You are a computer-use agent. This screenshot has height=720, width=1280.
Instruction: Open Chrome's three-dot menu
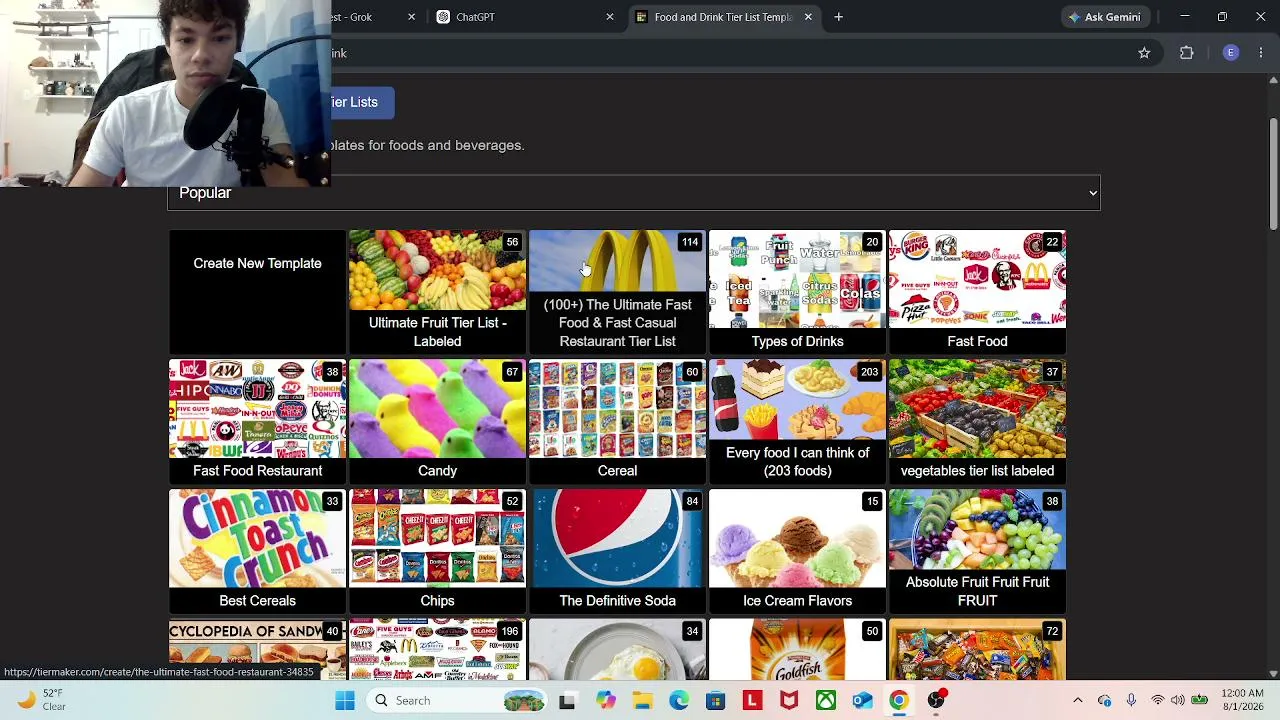click(x=1261, y=53)
